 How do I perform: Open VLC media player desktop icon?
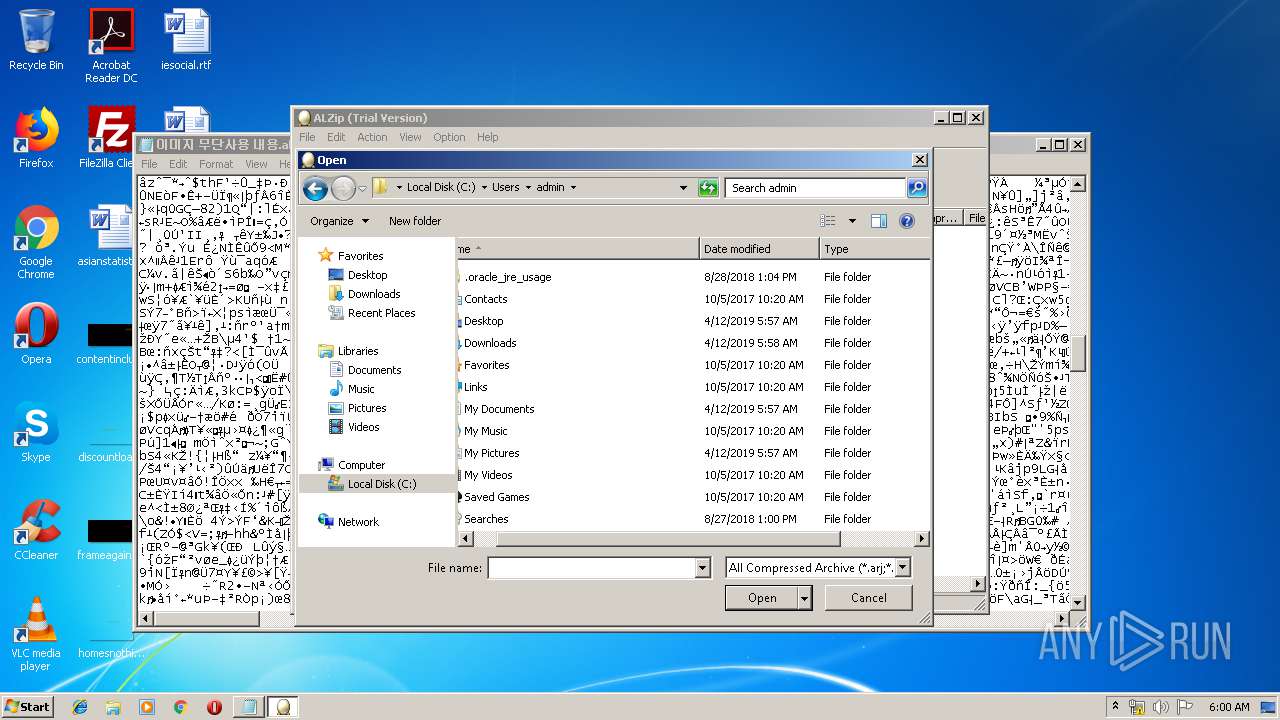pos(36,633)
